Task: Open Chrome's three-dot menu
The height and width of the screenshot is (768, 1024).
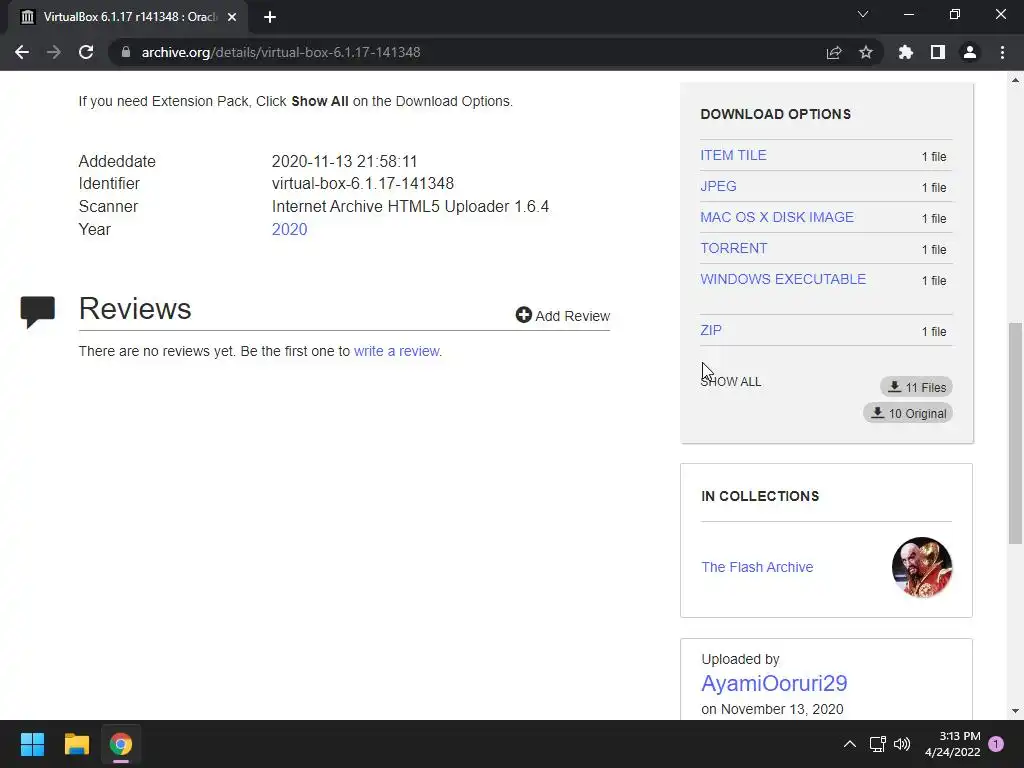Action: (1002, 52)
